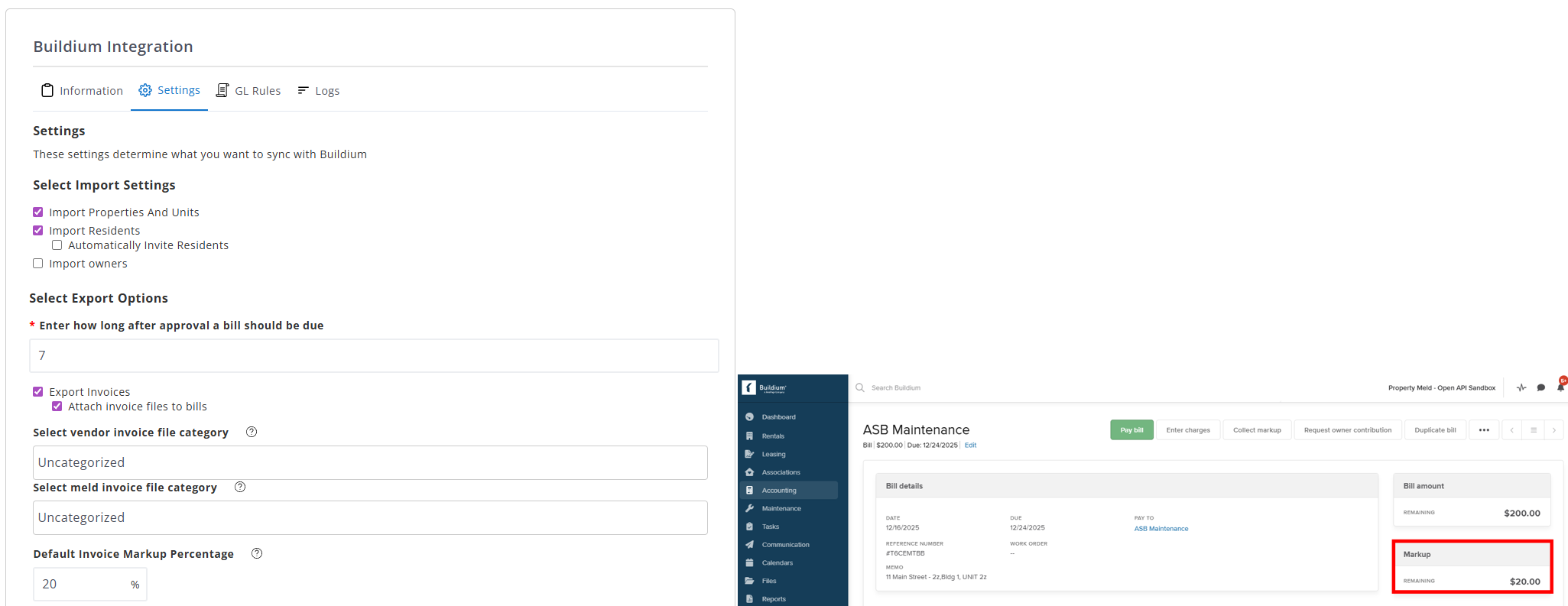Click help icon beside meld invoice file category

pos(240,487)
